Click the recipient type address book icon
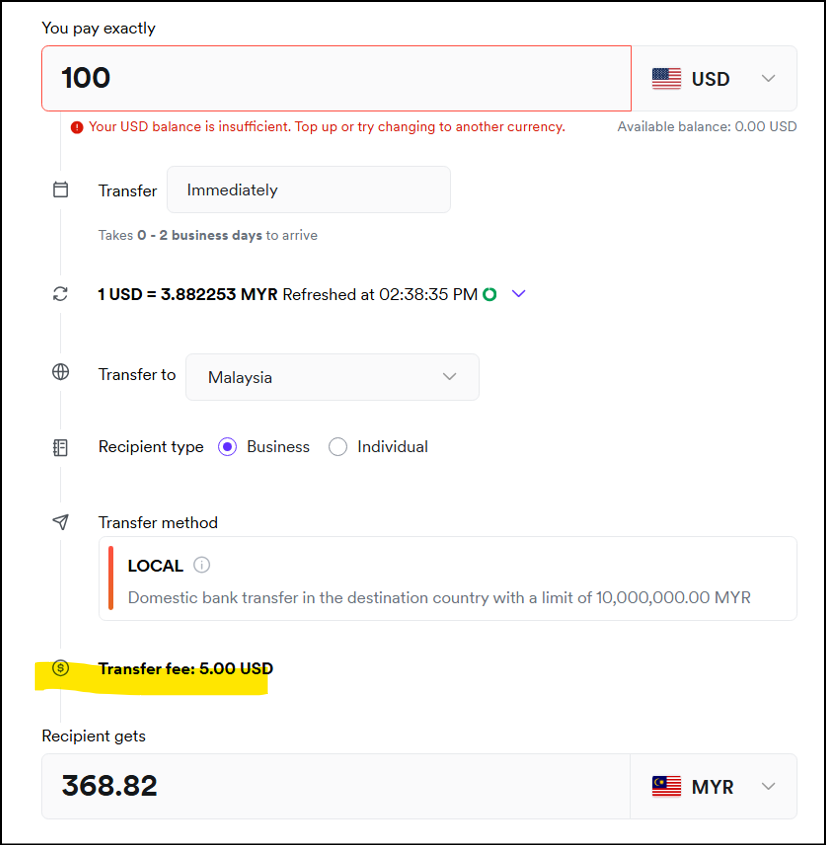This screenshot has width=826, height=845. [x=61, y=447]
